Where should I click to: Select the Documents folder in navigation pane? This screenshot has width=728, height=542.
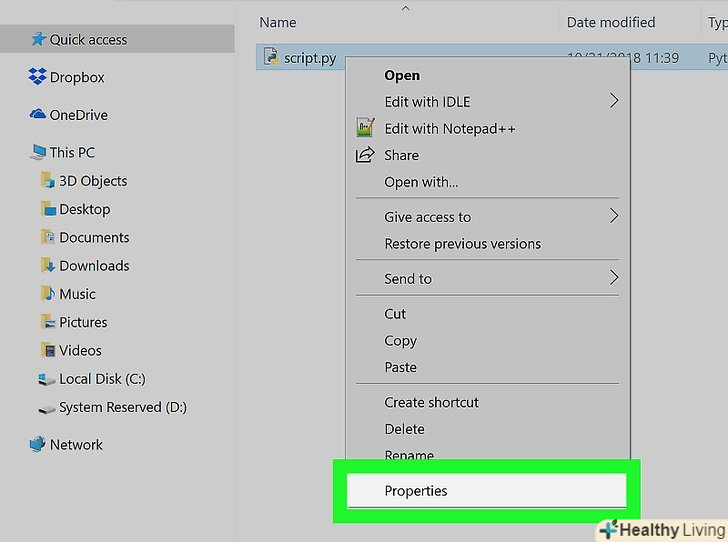pyautogui.click(x=94, y=238)
